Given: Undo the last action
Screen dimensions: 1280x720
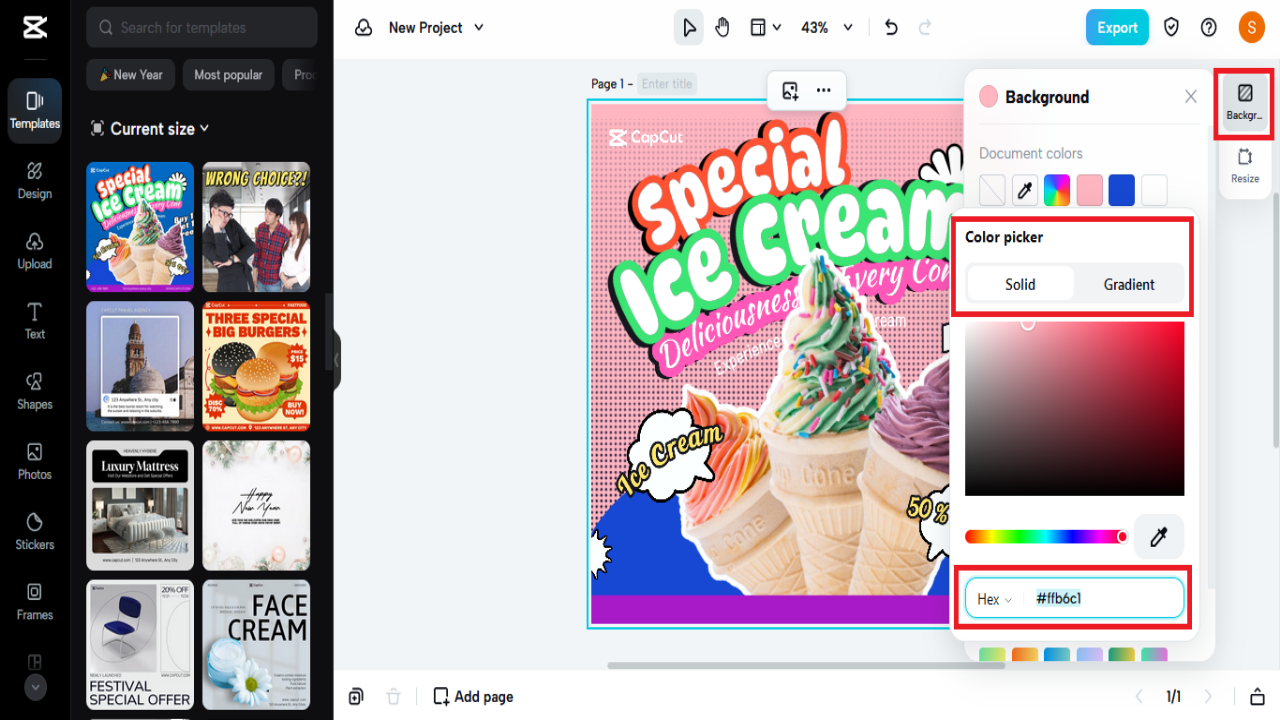Looking at the screenshot, I should [x=891, y=28].
